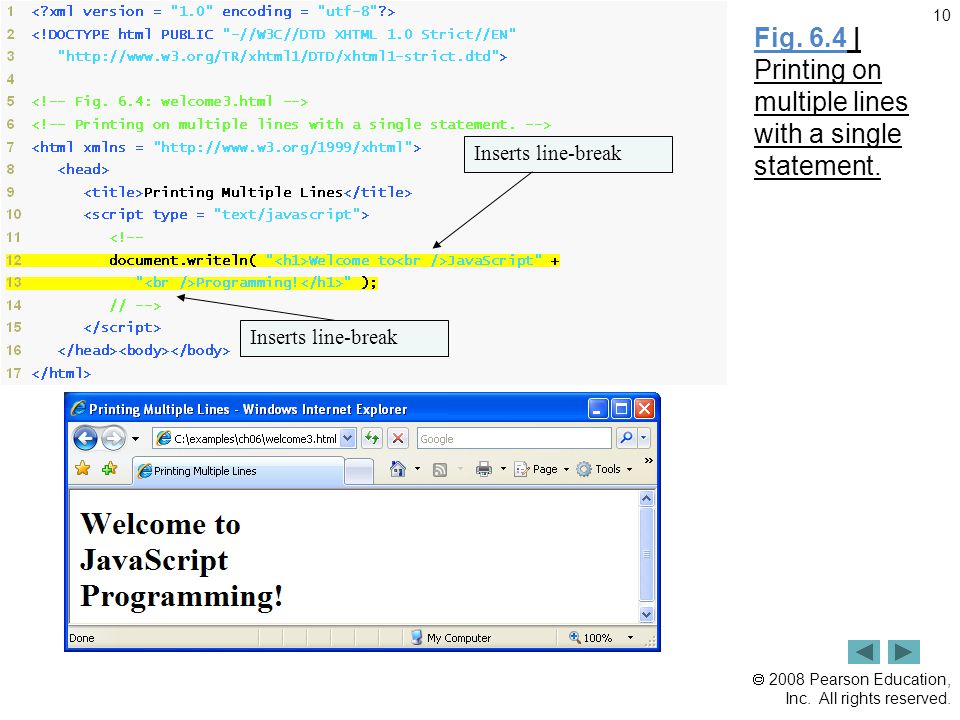This screenshot has height=720, width=960.
Task: Open the zoom level dropdown arrow
Action: [x=631, y=637]
